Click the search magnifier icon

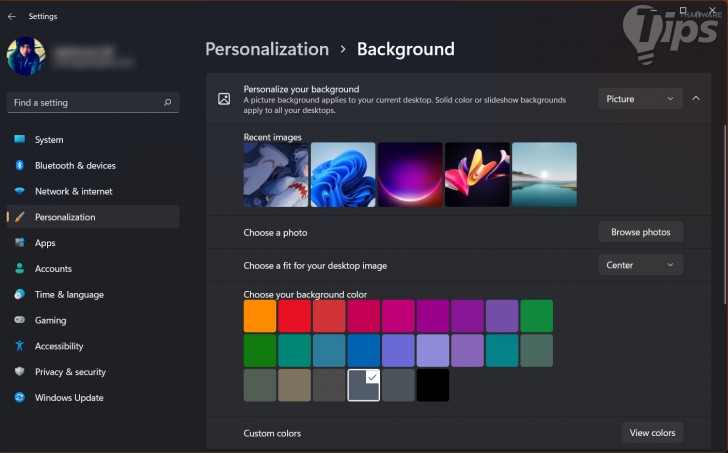click(168, 102)
